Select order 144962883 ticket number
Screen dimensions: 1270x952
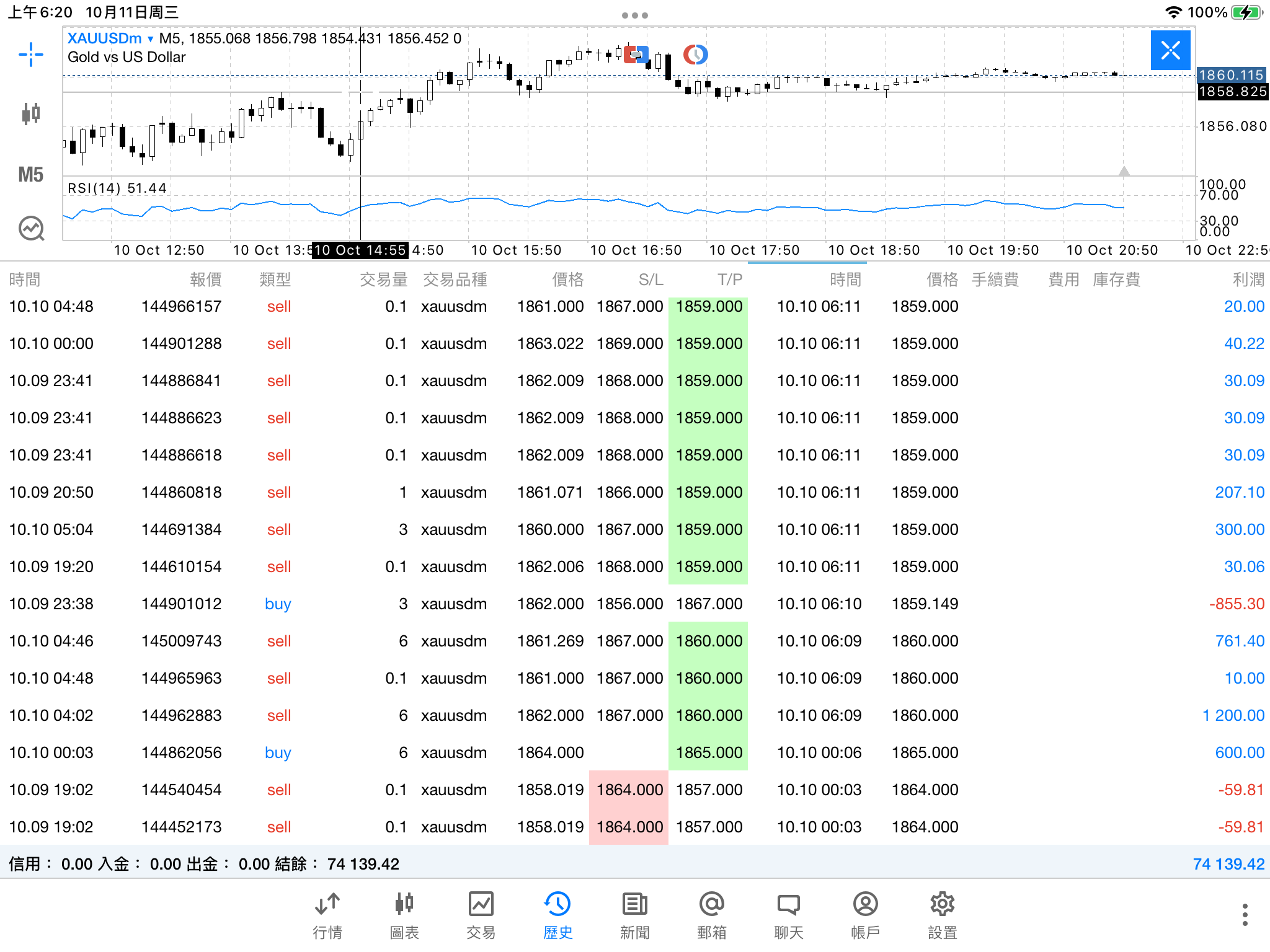point(181,715)
